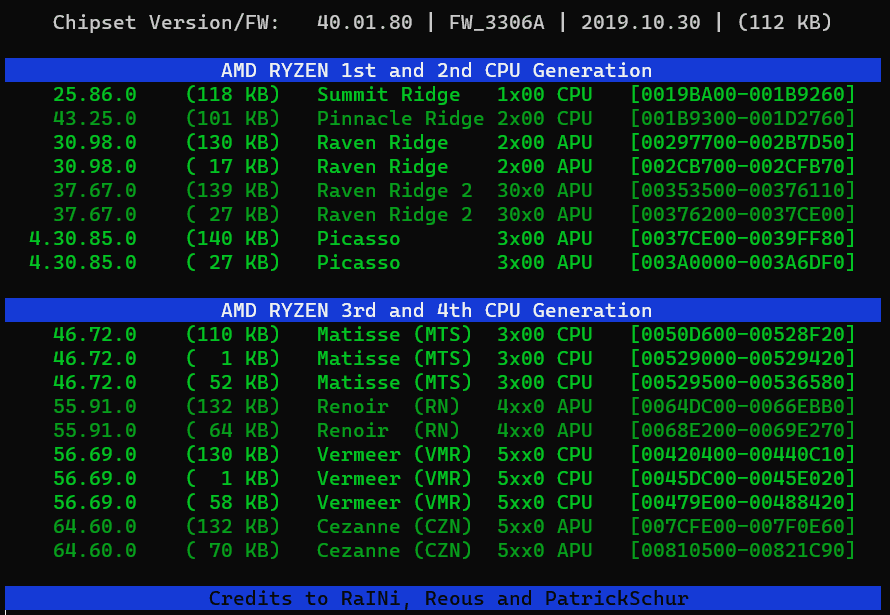
Task: Click the ( 17 KB) Raven Ridge size
Action: click(x=233, y=166)
